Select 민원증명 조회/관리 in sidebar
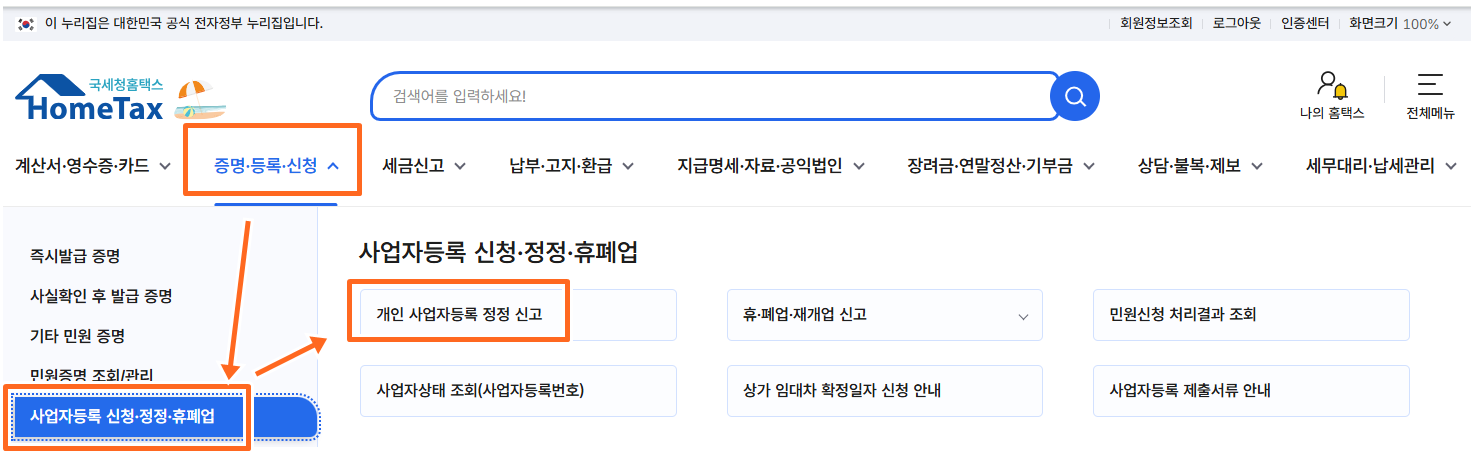The image size is (1471, 454). pyautogui.click(x=91, y=376)
